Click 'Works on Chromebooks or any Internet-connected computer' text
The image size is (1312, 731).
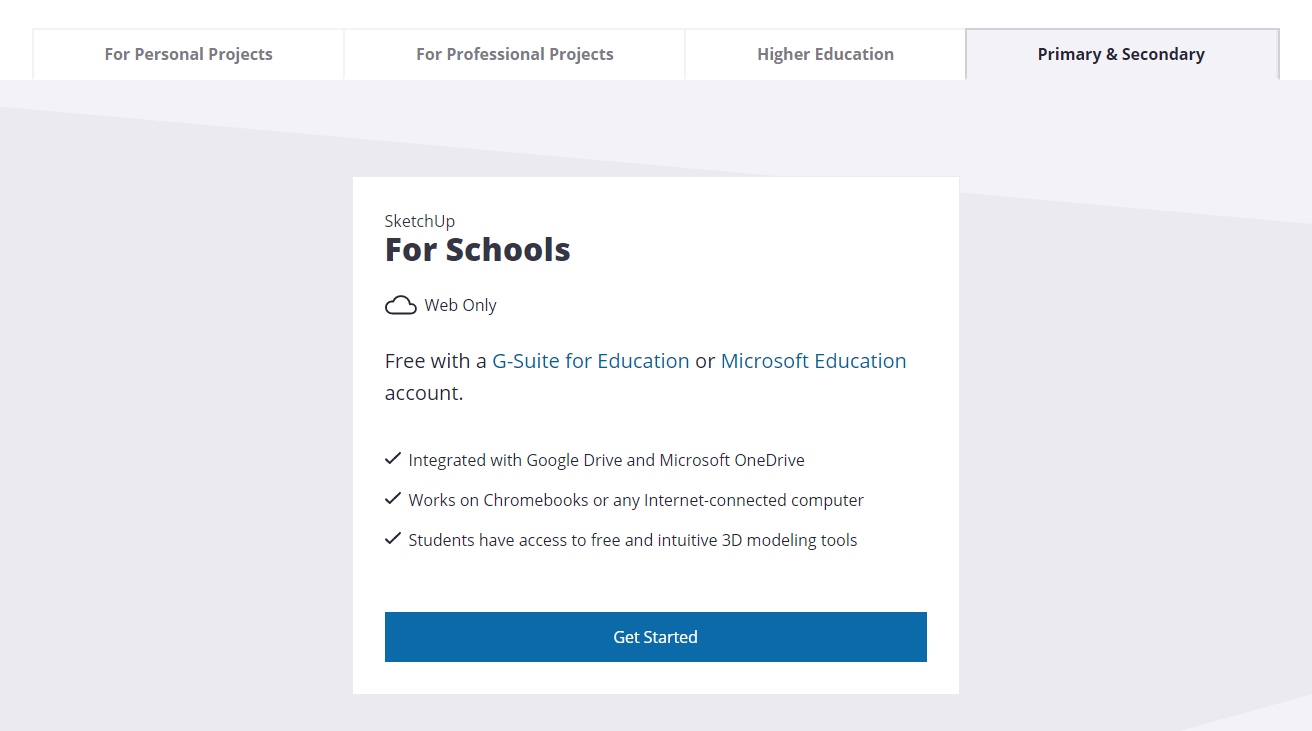[x=636, y=500]
